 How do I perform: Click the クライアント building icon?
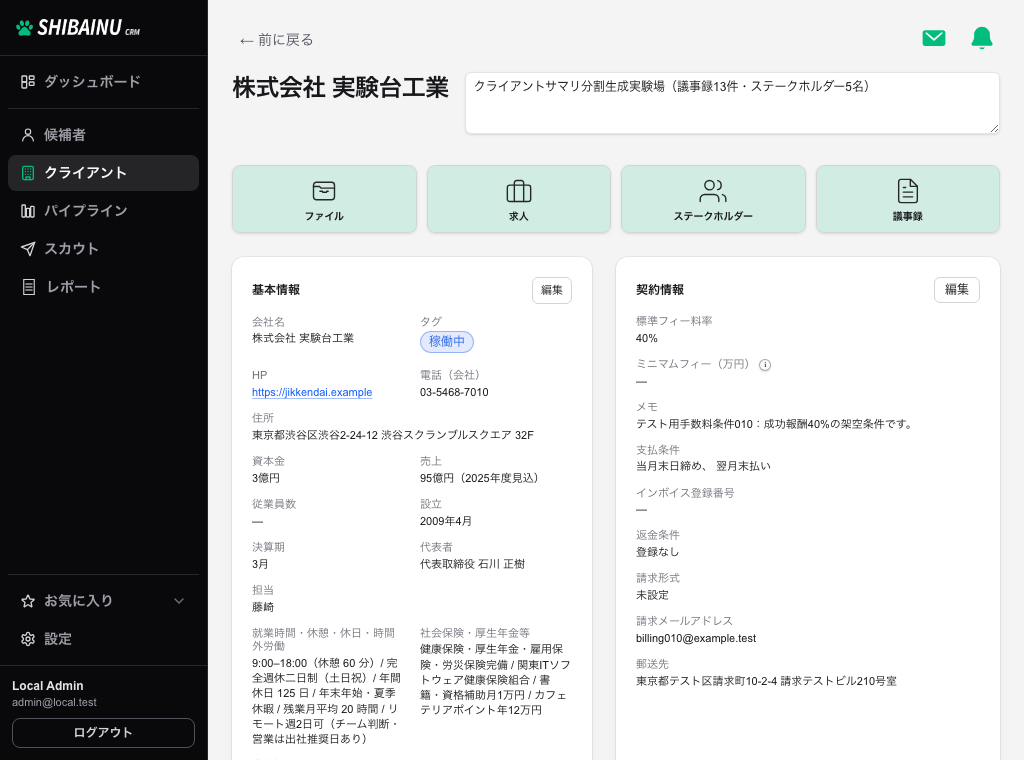27,173
